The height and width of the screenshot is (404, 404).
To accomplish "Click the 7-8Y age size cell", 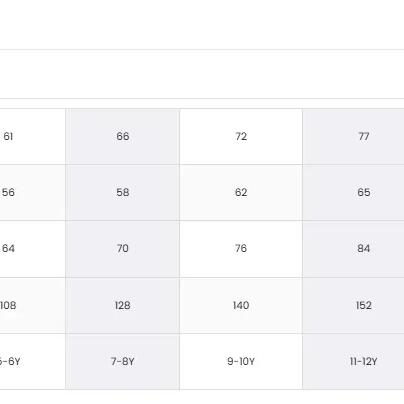I will 123,361.
